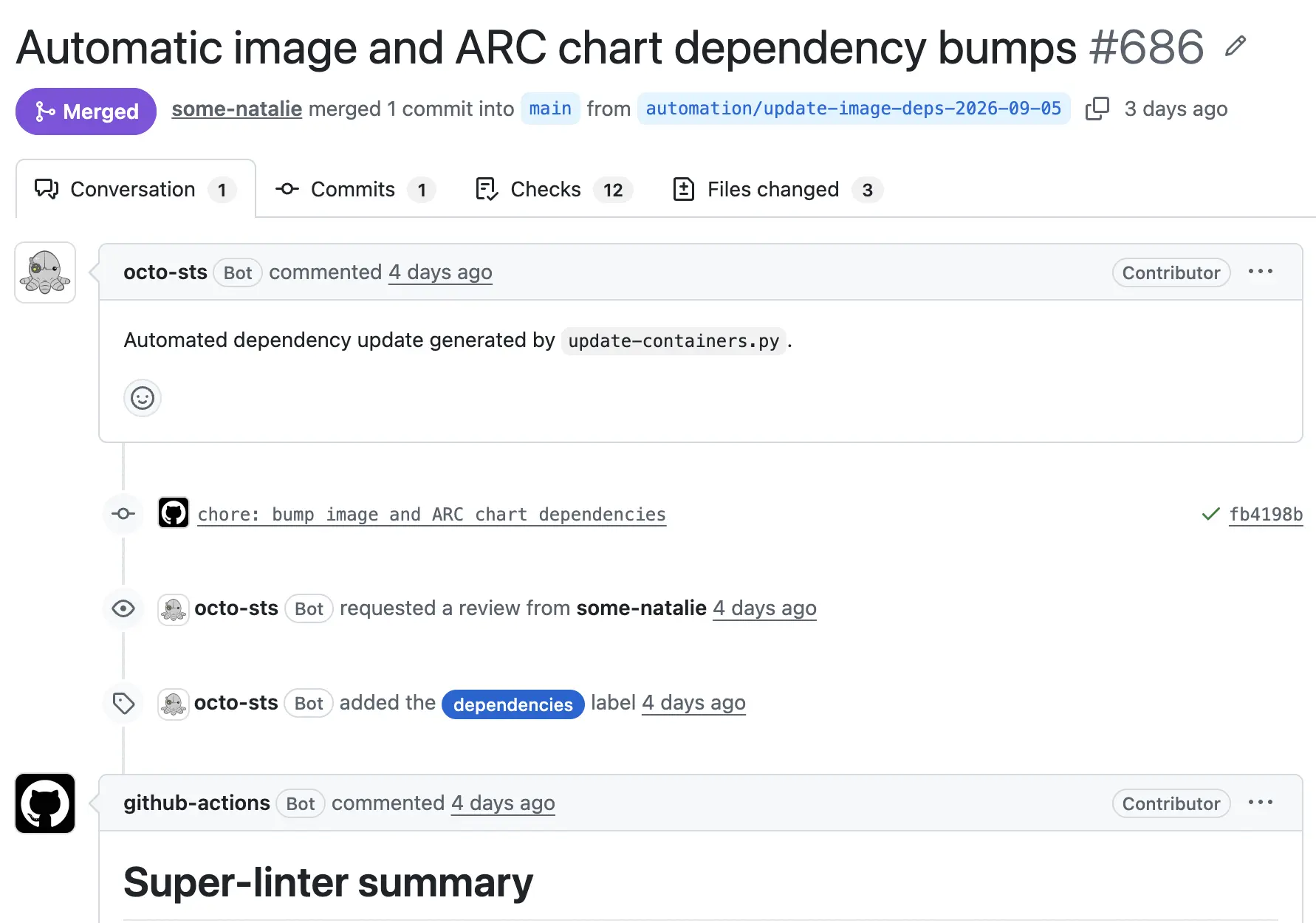The image size is (1316, 923).
Task: Switch to the Commits tab
Action: tap(354, 190)
